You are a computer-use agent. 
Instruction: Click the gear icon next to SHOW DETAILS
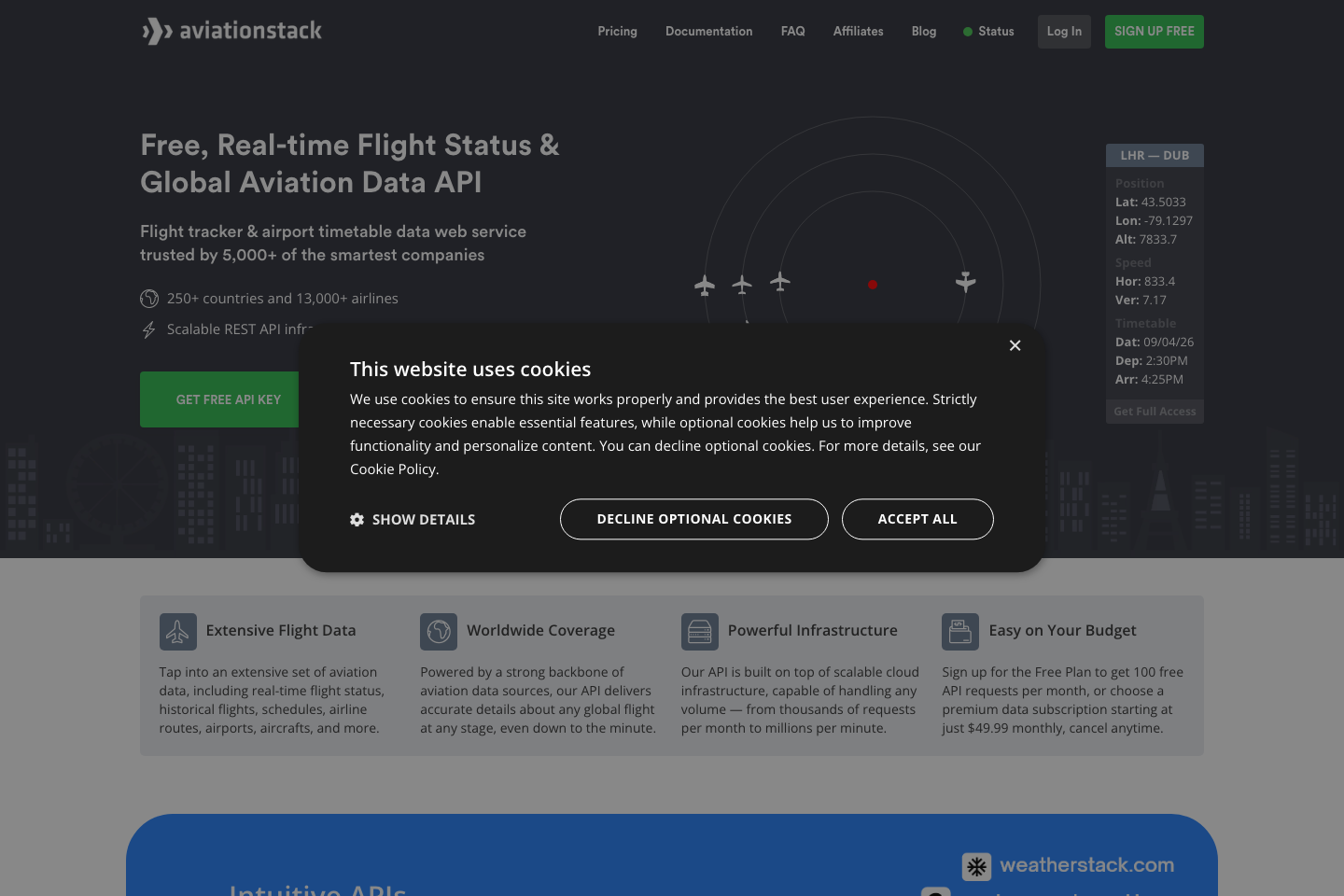coord(357,519)
